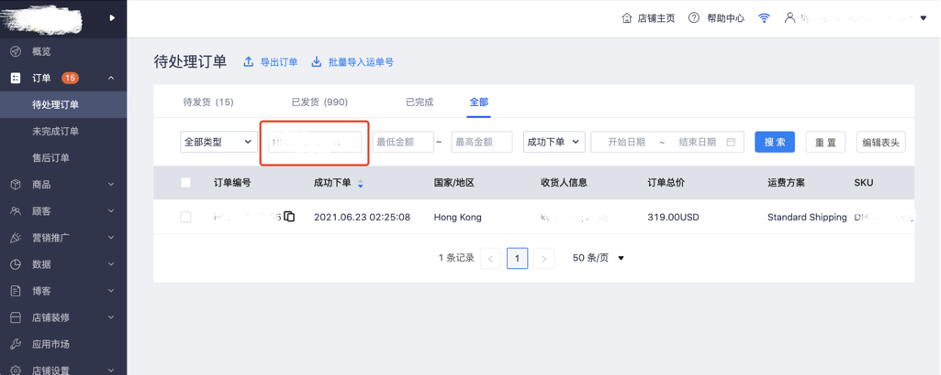Expand the 数据 menu chevron
The height and width of the screenshot is (375, 941).
pyautogui.click(x=111, y=264)
